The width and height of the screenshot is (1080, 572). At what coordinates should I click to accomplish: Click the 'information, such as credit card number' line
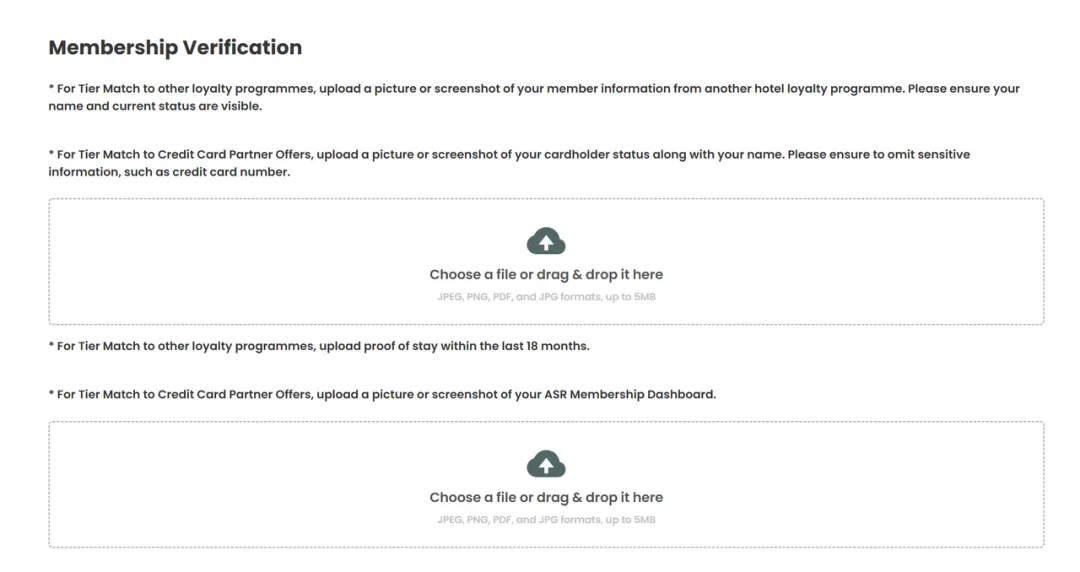(169, 172)
